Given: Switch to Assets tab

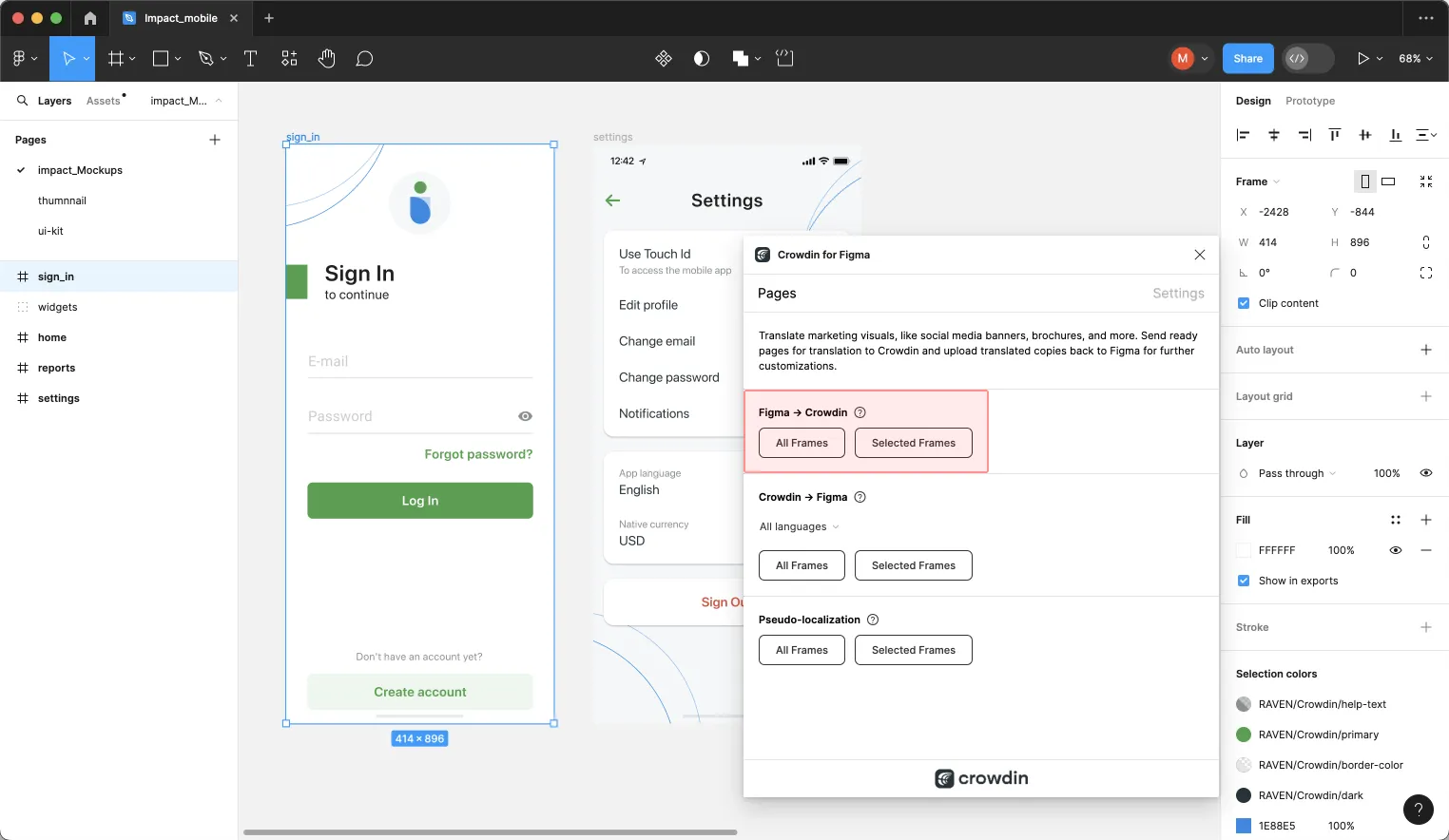Looking at the screenshot, I should coord(104,101).
